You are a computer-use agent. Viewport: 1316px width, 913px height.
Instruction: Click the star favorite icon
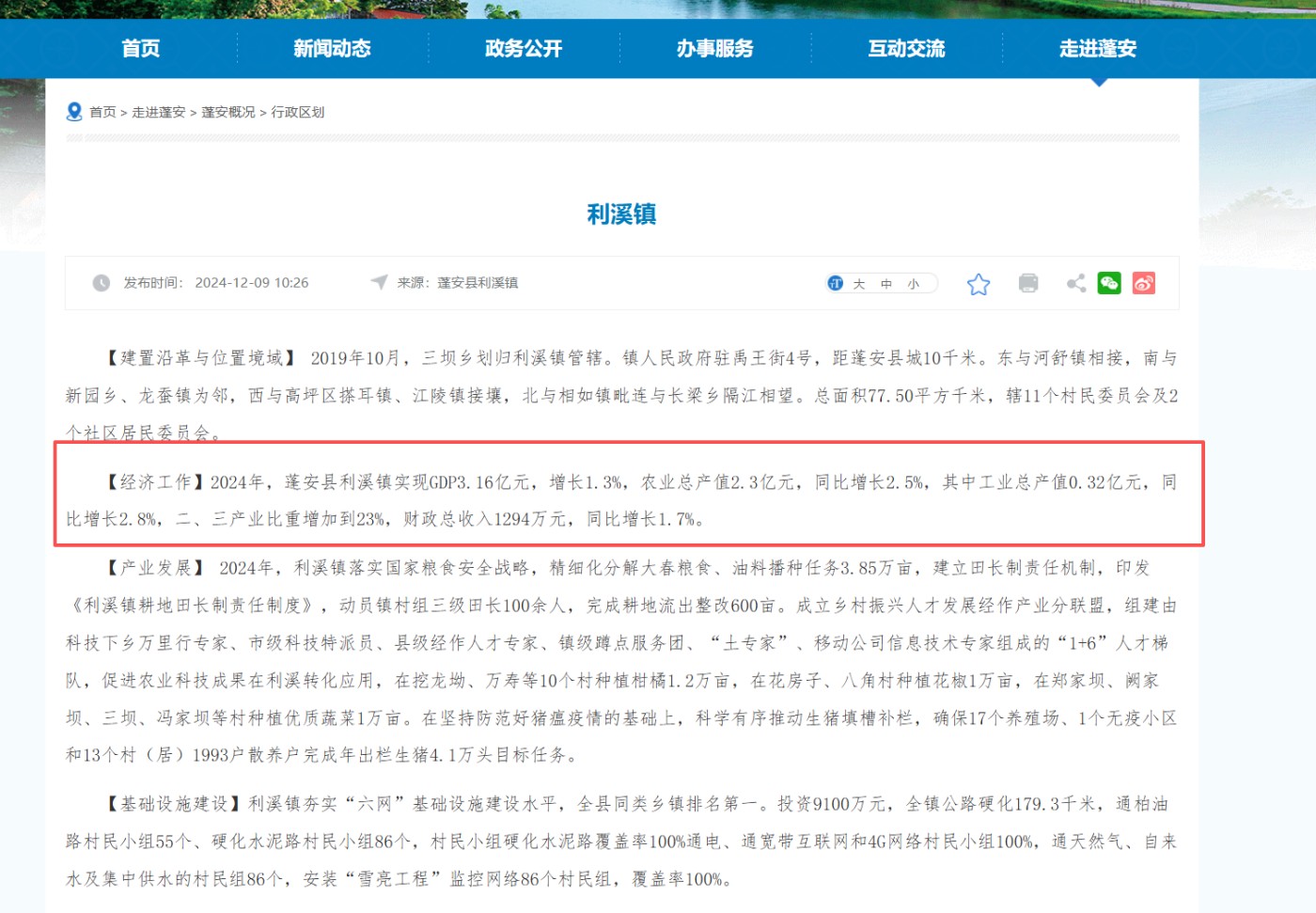[979, 284]
